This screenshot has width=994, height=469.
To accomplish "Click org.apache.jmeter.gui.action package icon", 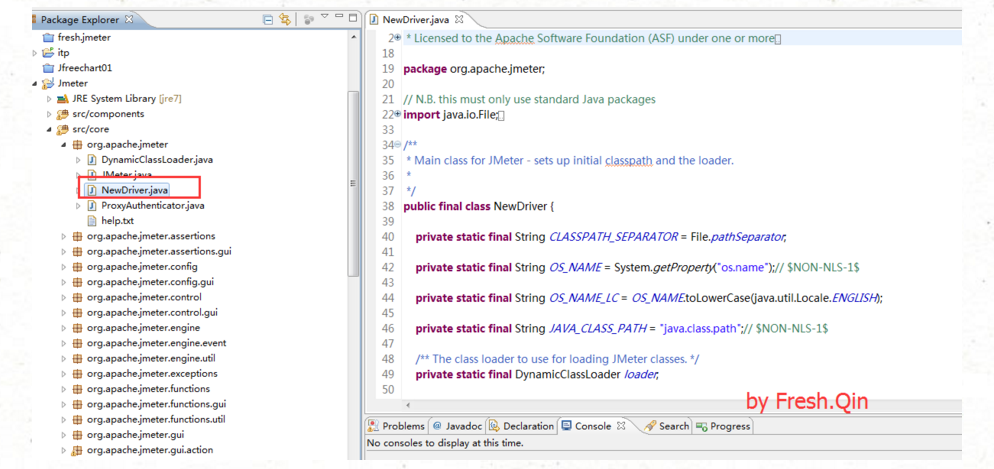I will (77, 450).
